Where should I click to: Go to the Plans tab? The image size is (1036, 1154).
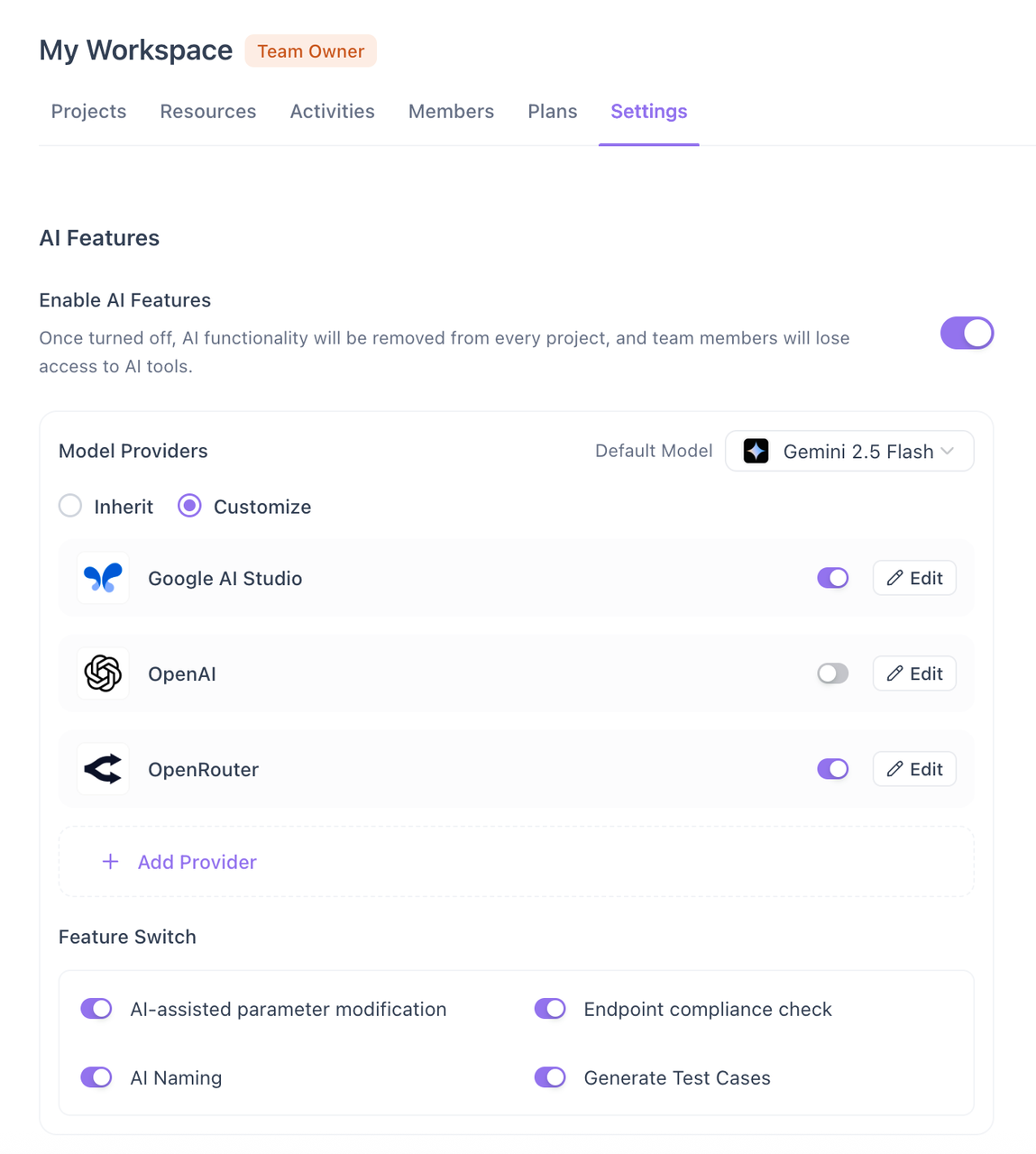(552, 112)
